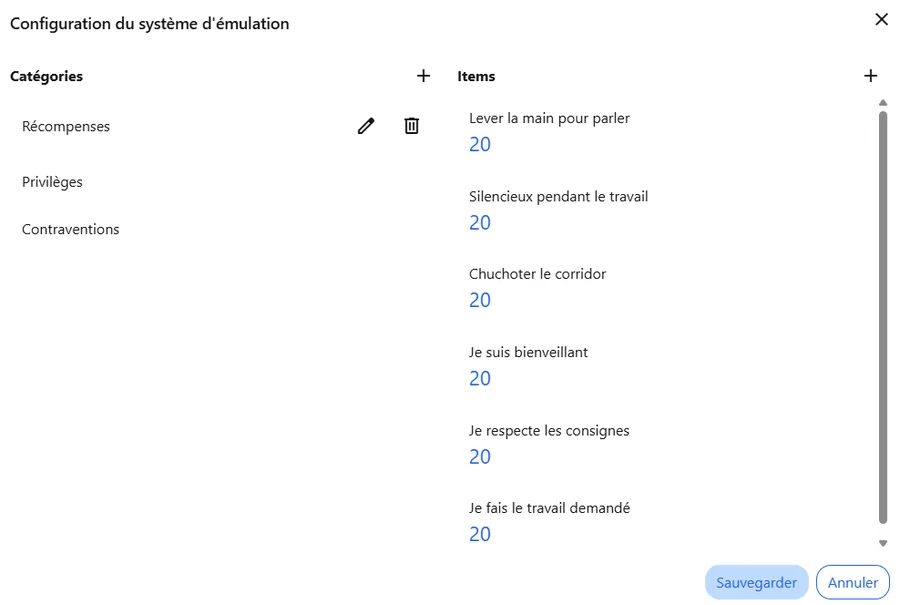The height and width of the screenshot is (605, 900).
Task: Edit the Récompenses category with pencil icon
Action: click(366, 126)
